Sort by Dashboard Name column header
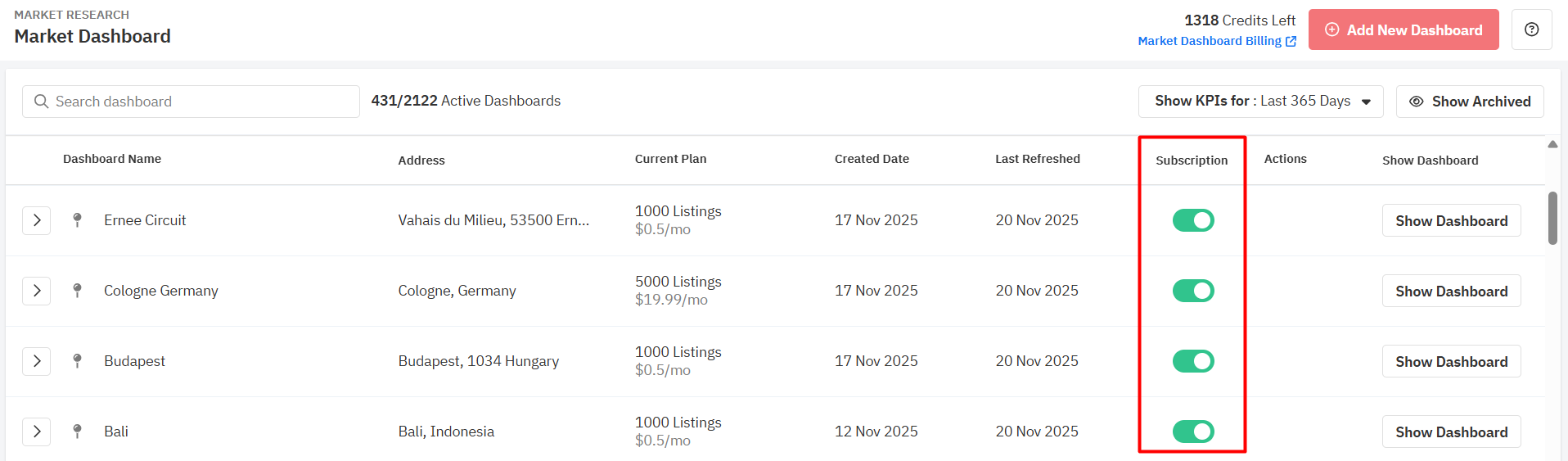Viewport: 1568px width, 461px height. [112, 159]
